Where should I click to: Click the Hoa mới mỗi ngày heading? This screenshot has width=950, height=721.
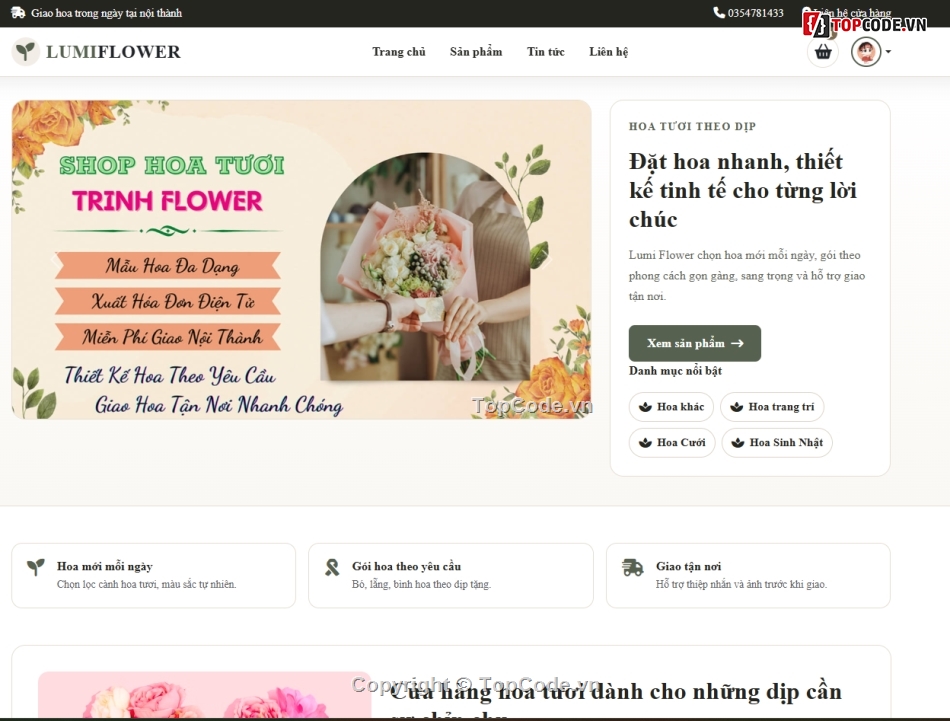click(105, 566)
